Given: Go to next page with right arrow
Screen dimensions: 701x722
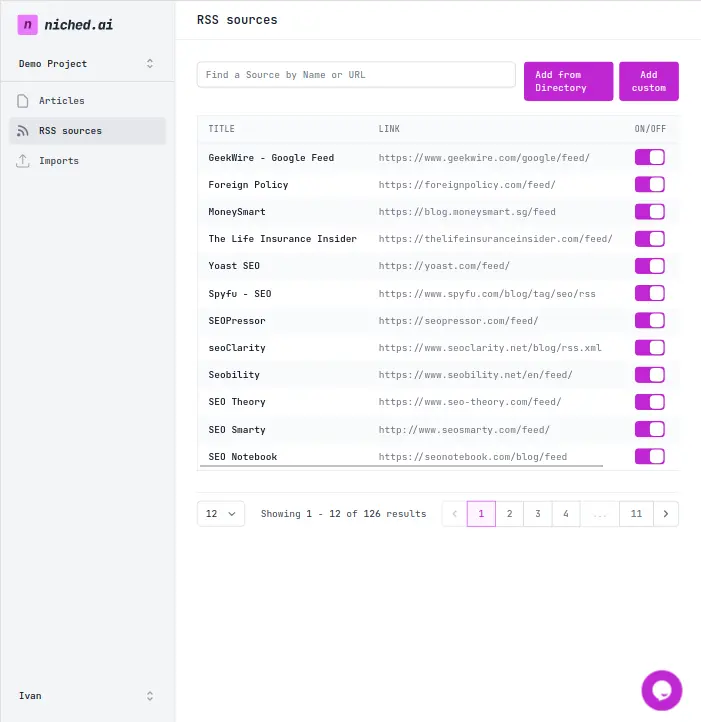Looking at the screenshot, I should click(x=666, y=513).
